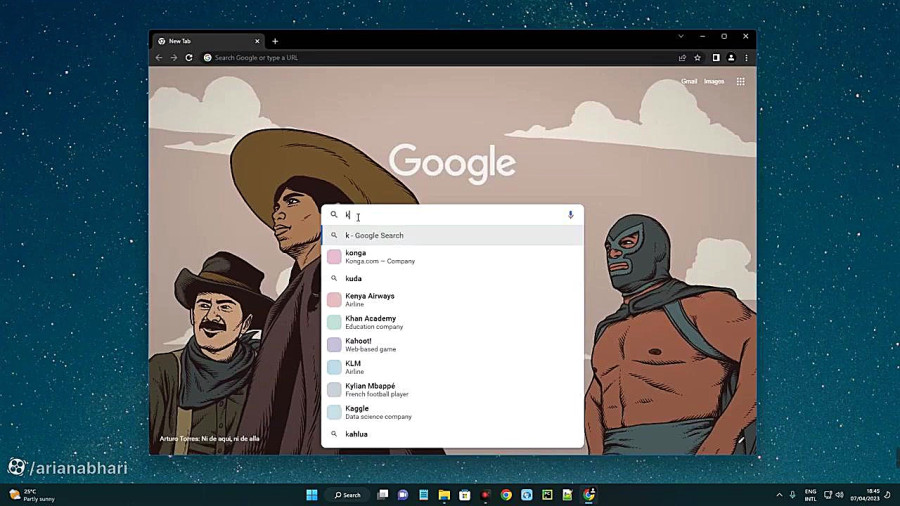The image size is (900, 506).
Task: Open the Google apps grid icon
Action: (x=740, y=81)
